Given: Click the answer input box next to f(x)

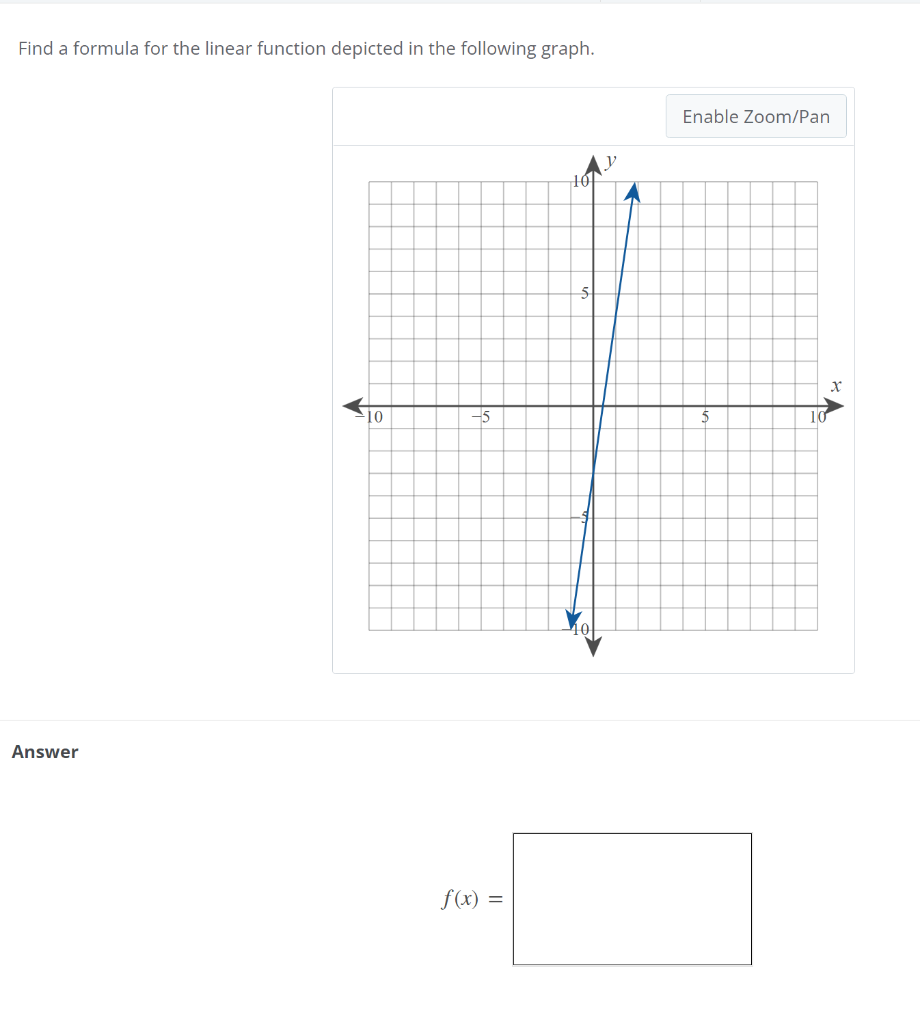Looking at the screenshot, I should click(x=632, y=898).
